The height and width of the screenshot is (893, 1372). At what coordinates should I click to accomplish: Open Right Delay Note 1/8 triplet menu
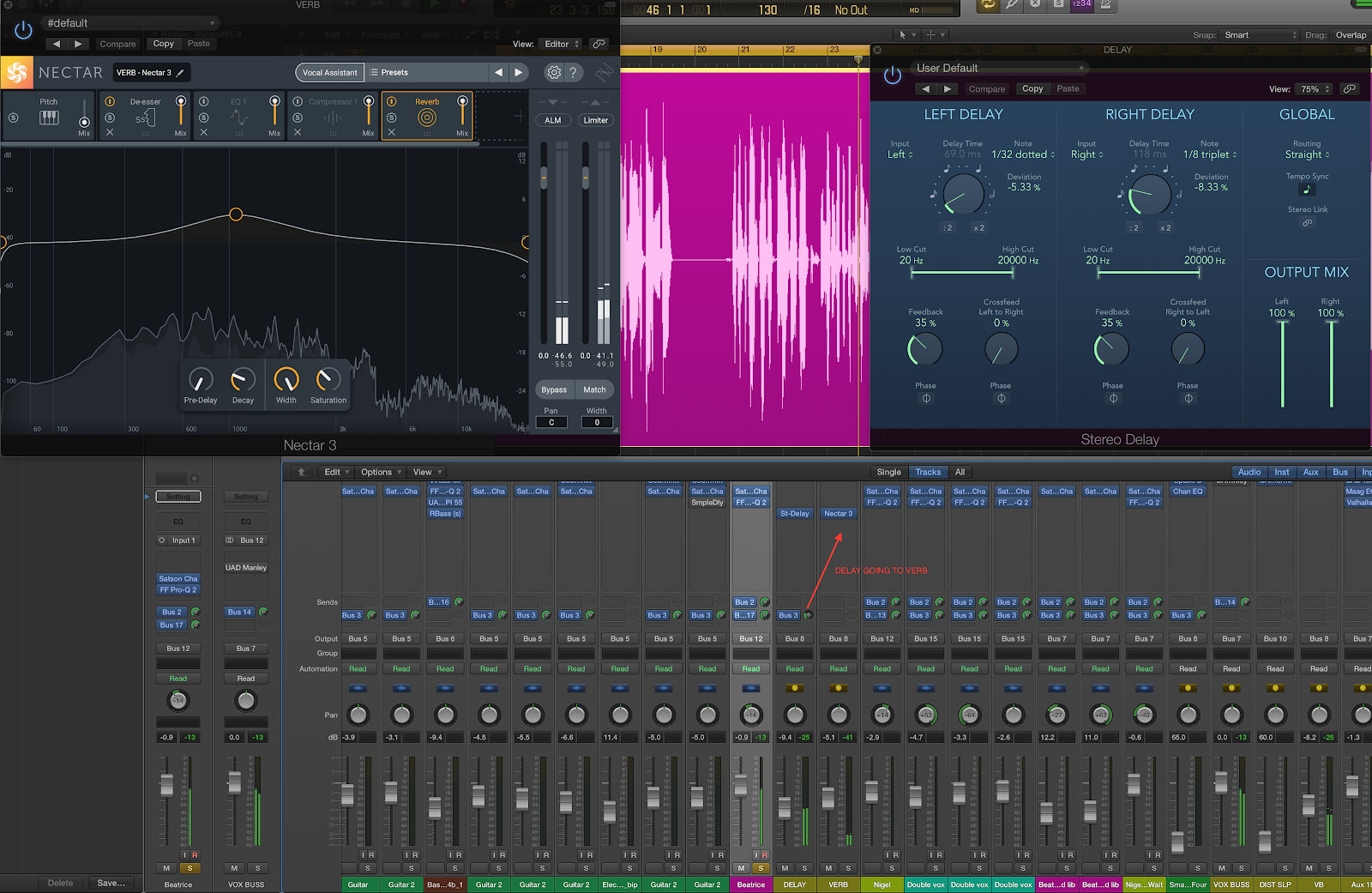(1210, 154)
